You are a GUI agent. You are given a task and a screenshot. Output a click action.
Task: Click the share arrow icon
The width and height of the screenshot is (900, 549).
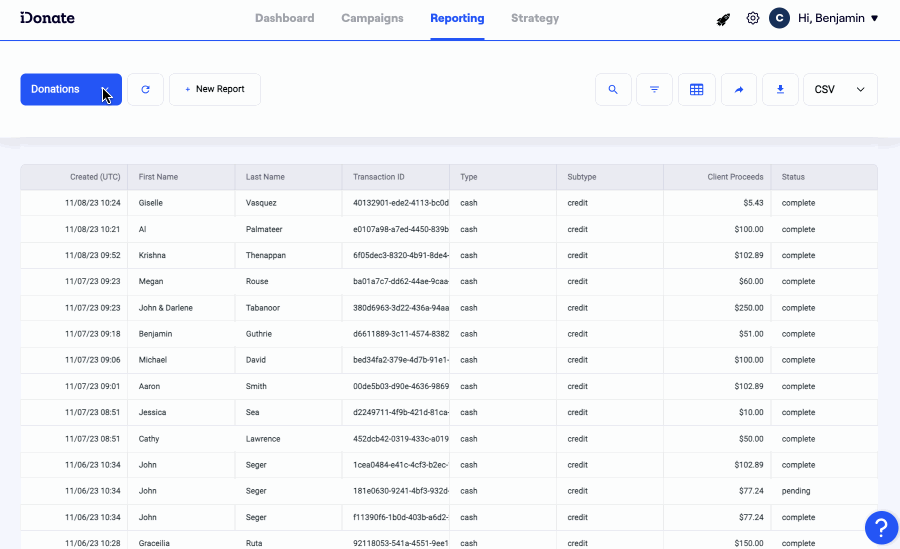739,90
